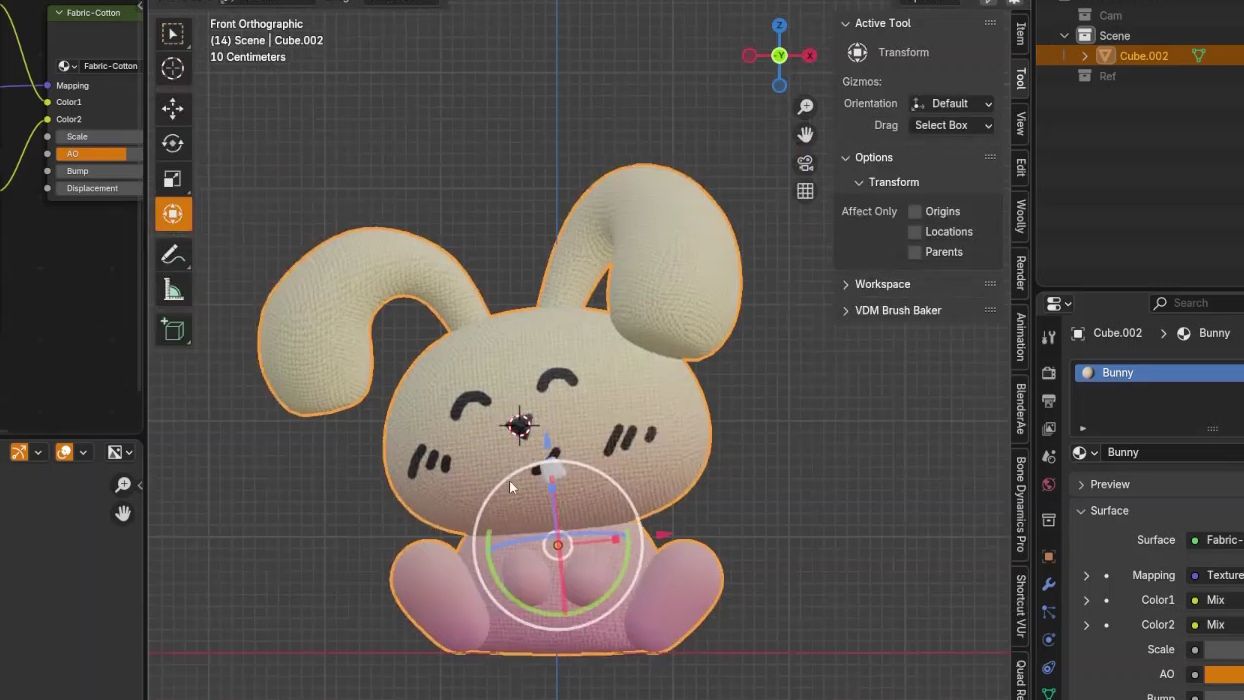Open the Add Cube tool
1244x700 pixels.
[x=173, y=330]
